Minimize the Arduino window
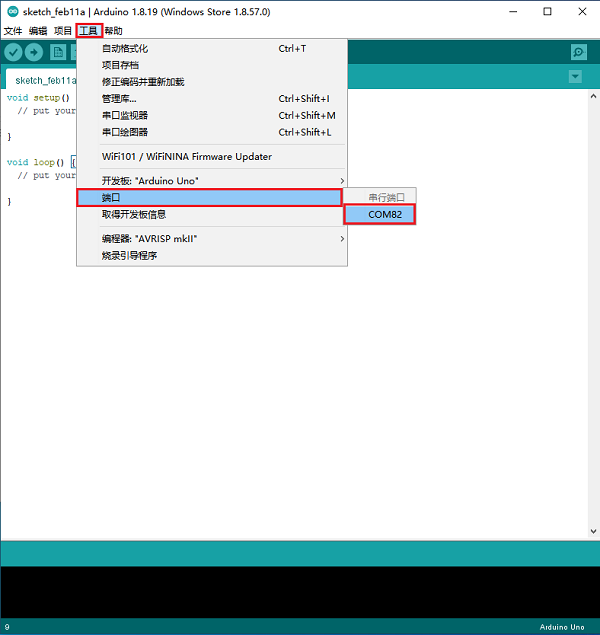The height and width of the screenshot is (635, 600). click(513, 12)
